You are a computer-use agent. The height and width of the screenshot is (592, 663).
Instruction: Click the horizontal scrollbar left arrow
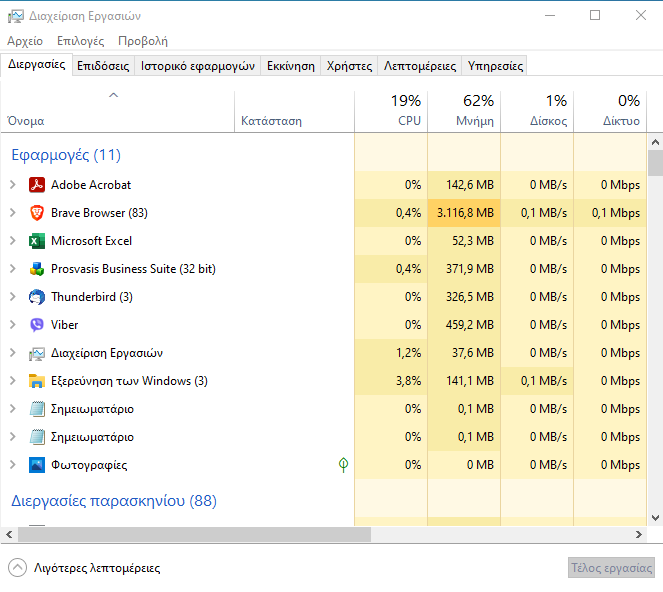pos(9,534)
